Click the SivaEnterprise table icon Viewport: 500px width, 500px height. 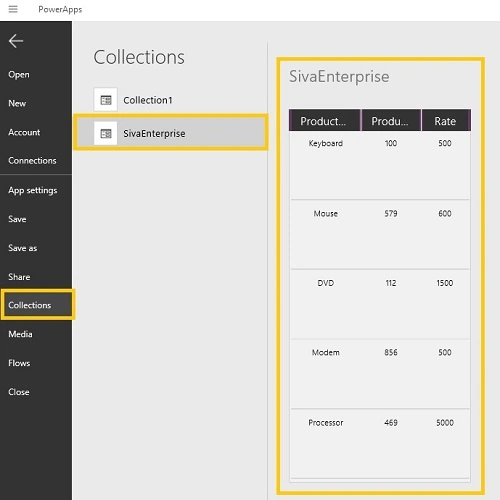click(x=106, y=133)
